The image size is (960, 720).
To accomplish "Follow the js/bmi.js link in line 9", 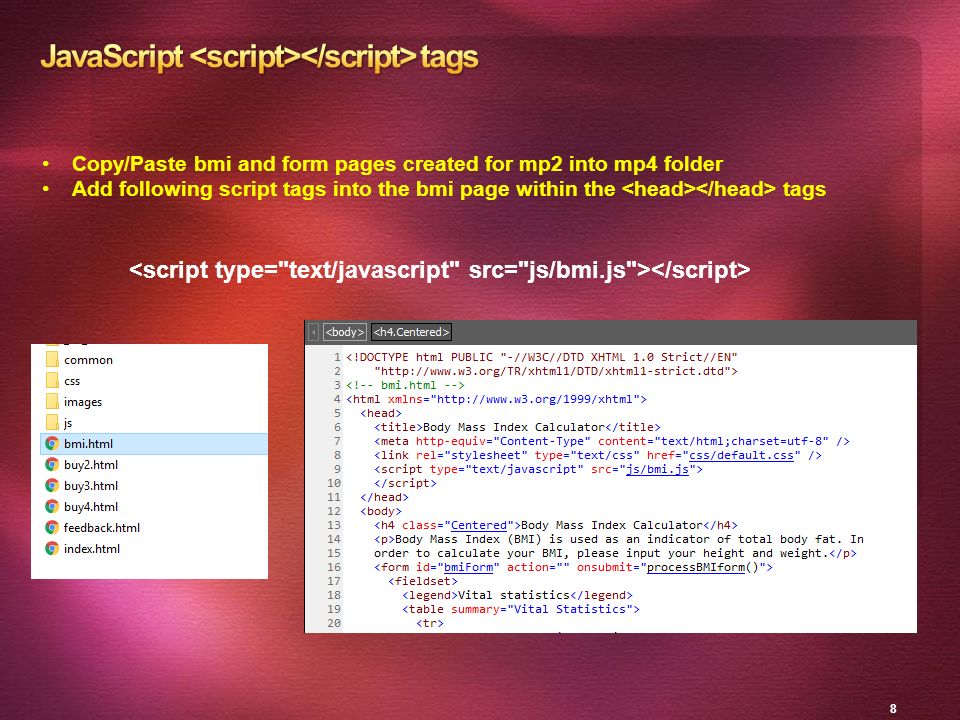I will pos(658,469).
